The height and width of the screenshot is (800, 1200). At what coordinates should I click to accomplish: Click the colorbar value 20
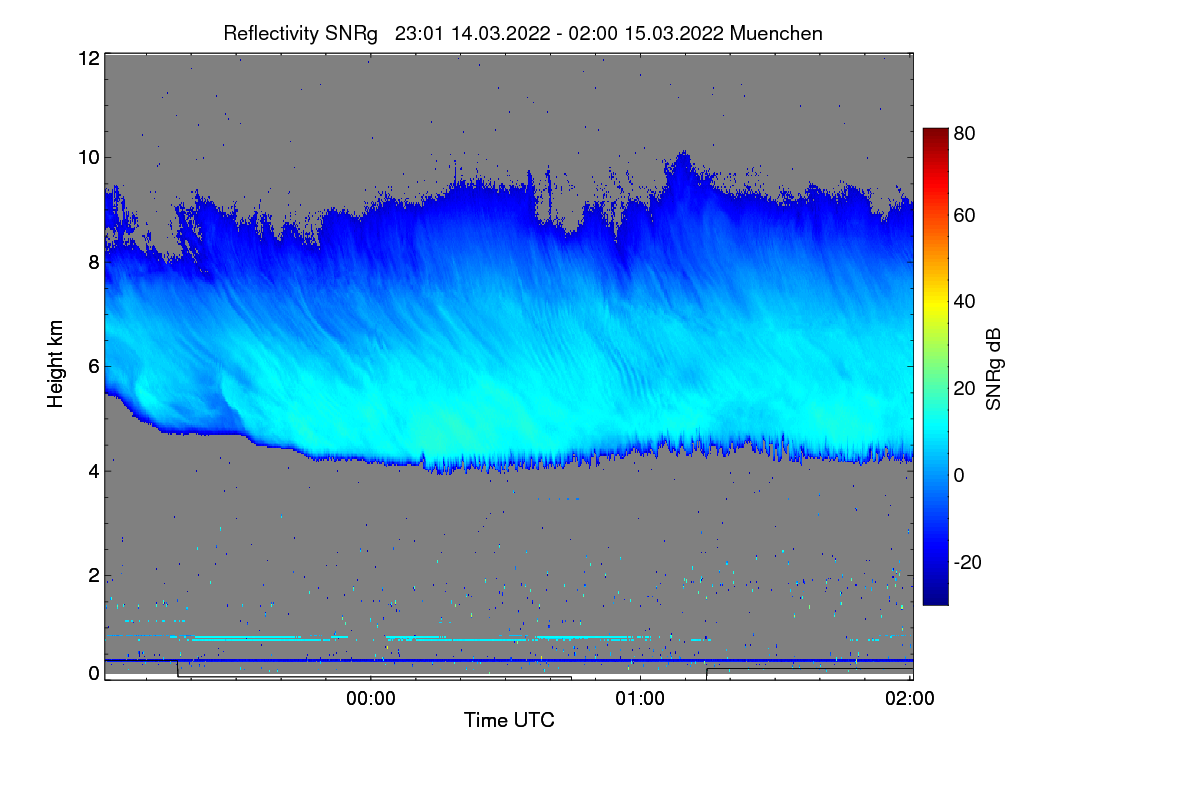964,388
